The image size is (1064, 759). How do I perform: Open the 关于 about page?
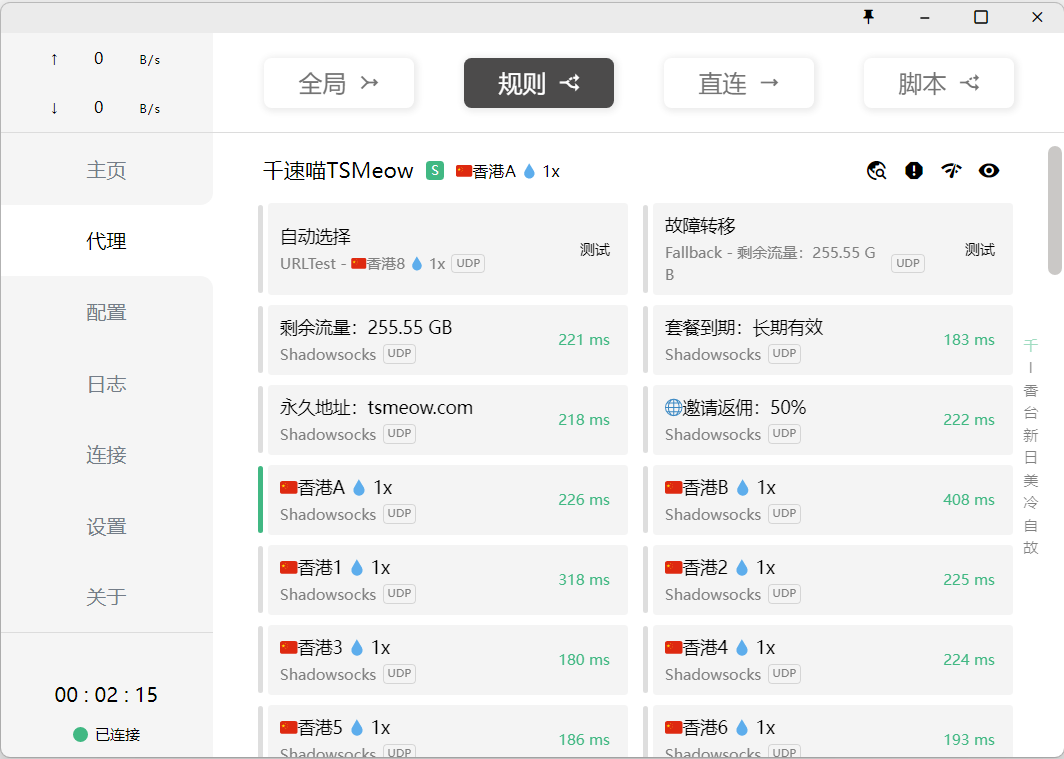(x=107, y=597)
